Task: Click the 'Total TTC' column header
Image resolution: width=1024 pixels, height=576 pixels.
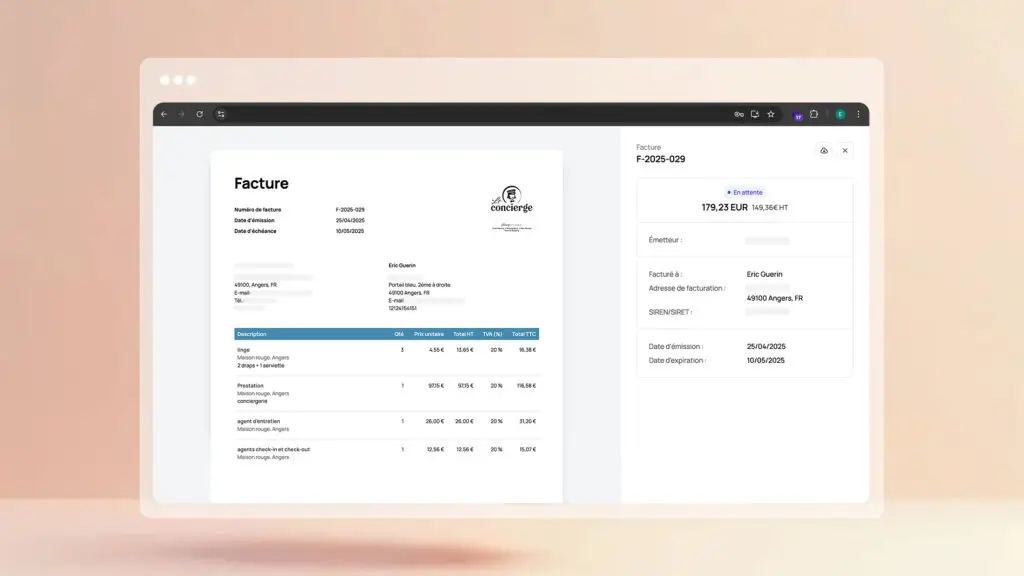Action: 524,334
